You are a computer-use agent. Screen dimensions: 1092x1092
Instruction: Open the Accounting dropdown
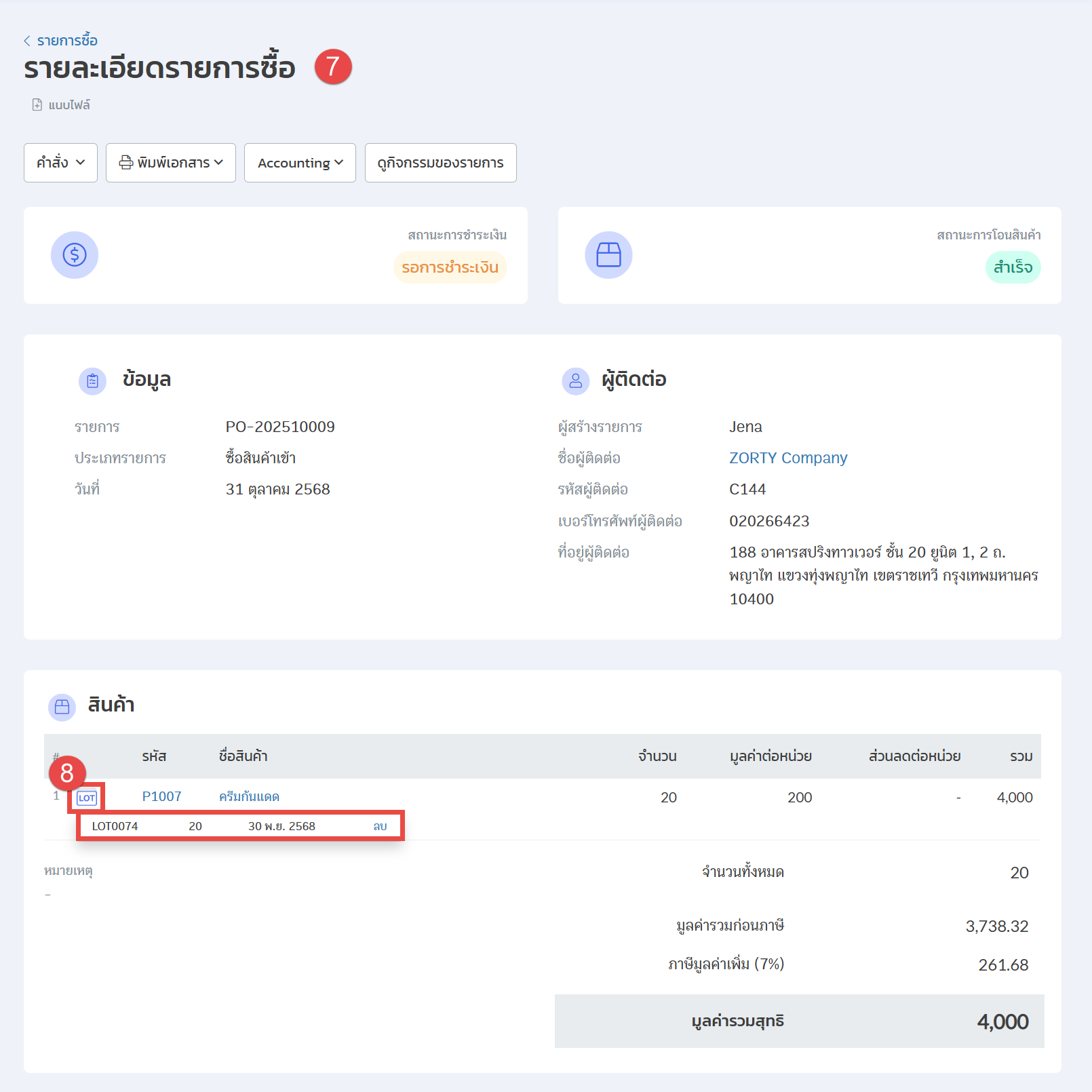coord(300,163)
